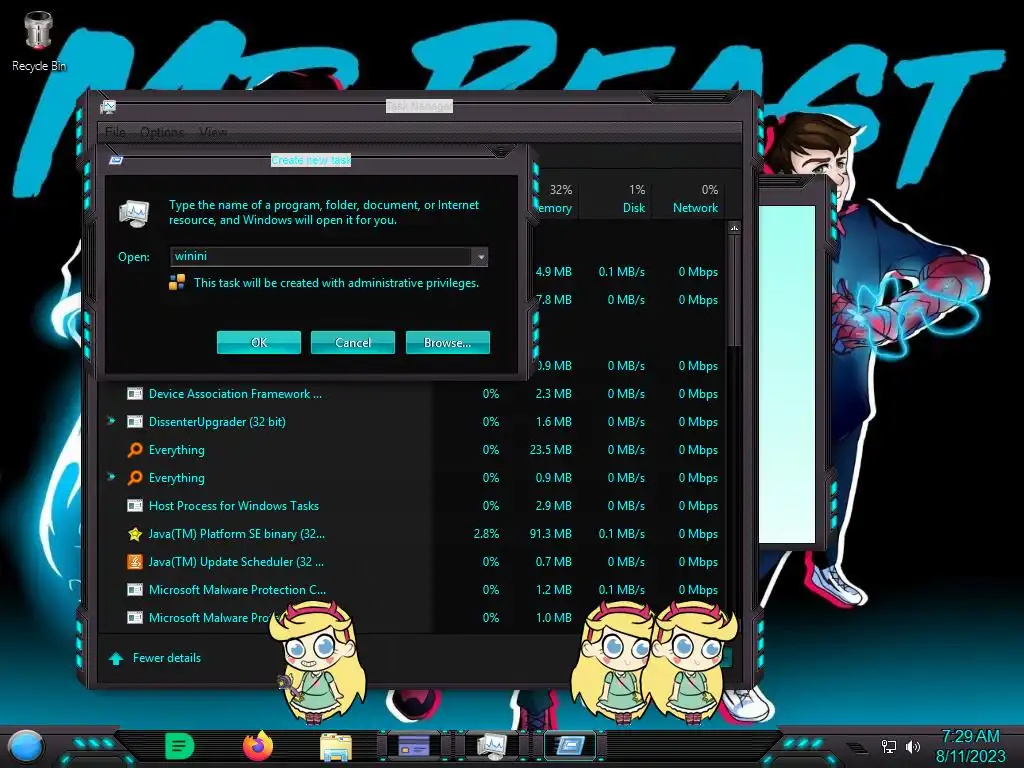Open the View menu in Task Manager

(213, 132)
